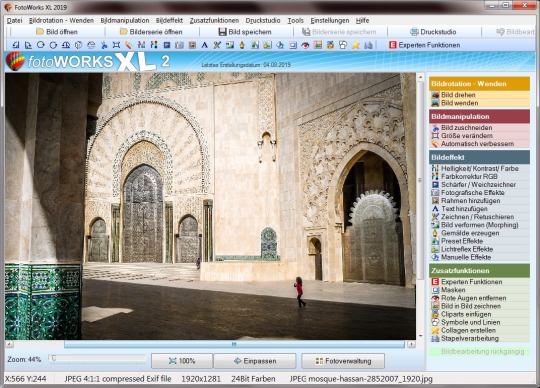Click the sharpen/blur icon in the toolbar
The height and width of the screenshot is (388, 540).
tap(167, 45)
